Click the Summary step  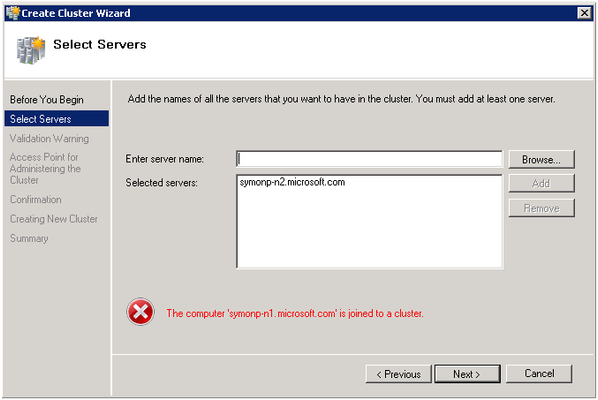(x=29, y=238)
